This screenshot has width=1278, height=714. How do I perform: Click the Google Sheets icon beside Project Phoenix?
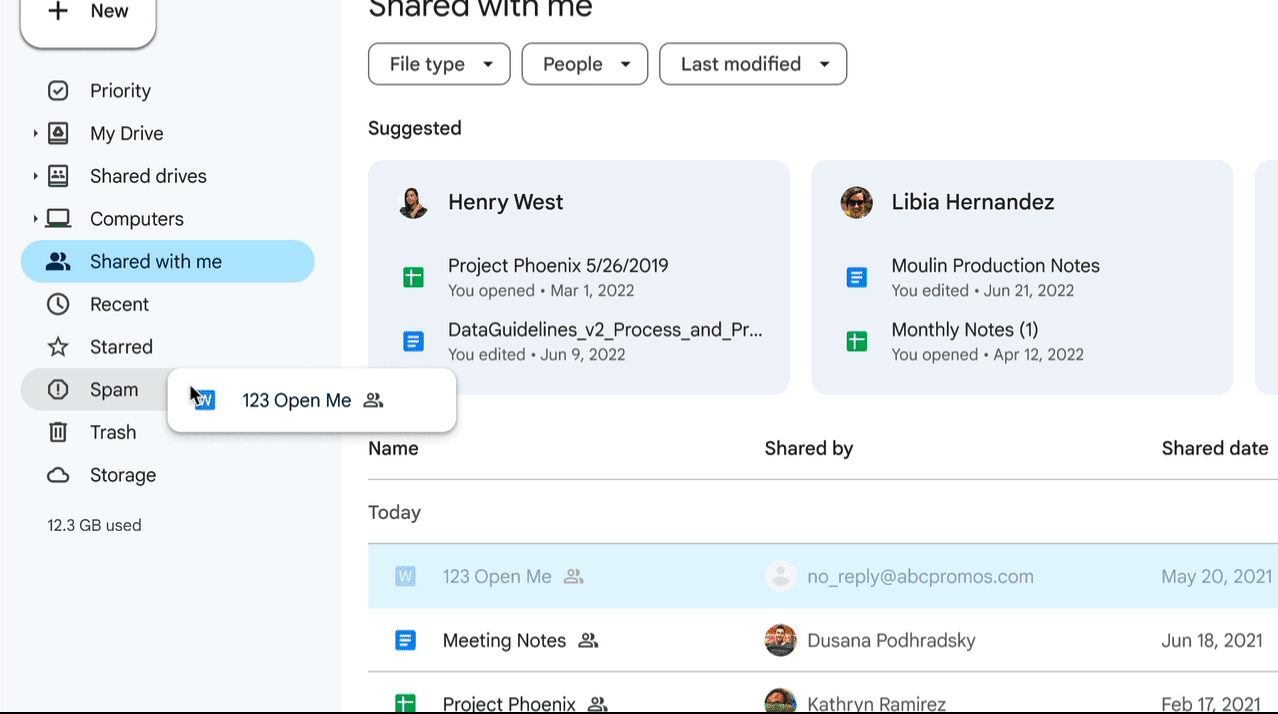tap(405, 702)
